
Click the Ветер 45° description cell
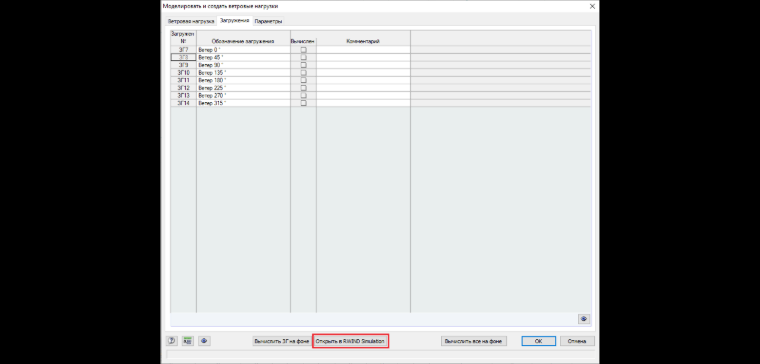pyautogui.click(x=243, y=57)
